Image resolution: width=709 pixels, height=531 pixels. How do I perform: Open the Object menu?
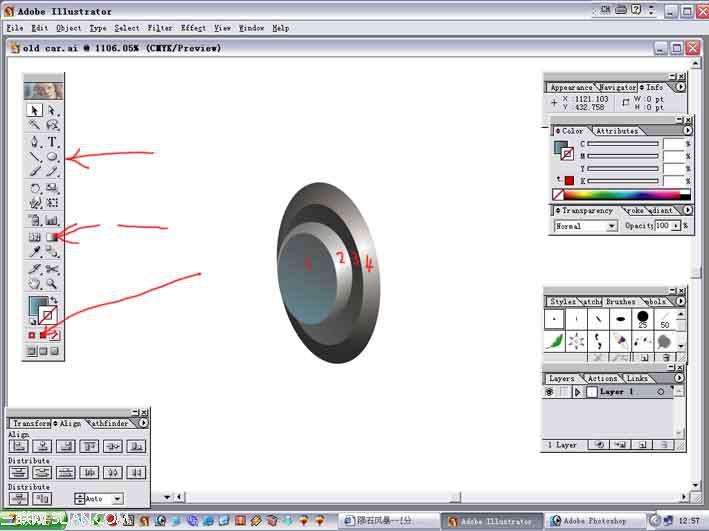[68, 28]
